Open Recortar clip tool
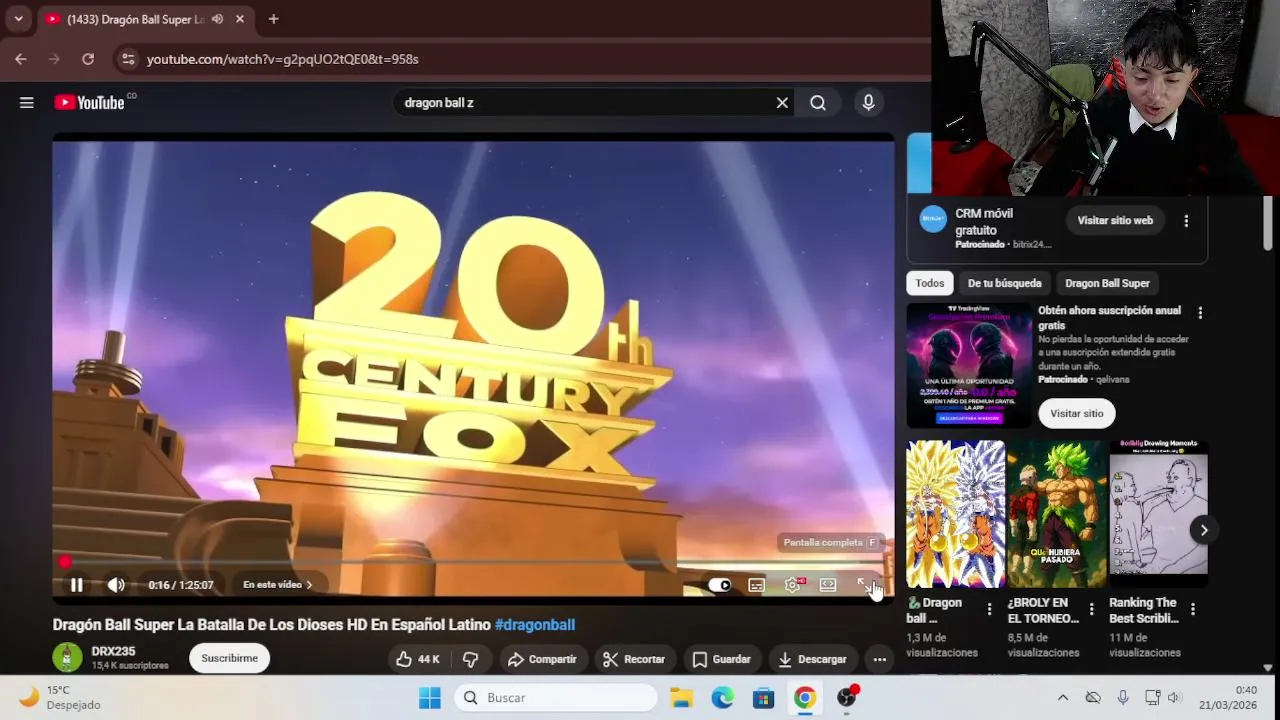The image size is (1280, 720). click(x=634, y=659)
